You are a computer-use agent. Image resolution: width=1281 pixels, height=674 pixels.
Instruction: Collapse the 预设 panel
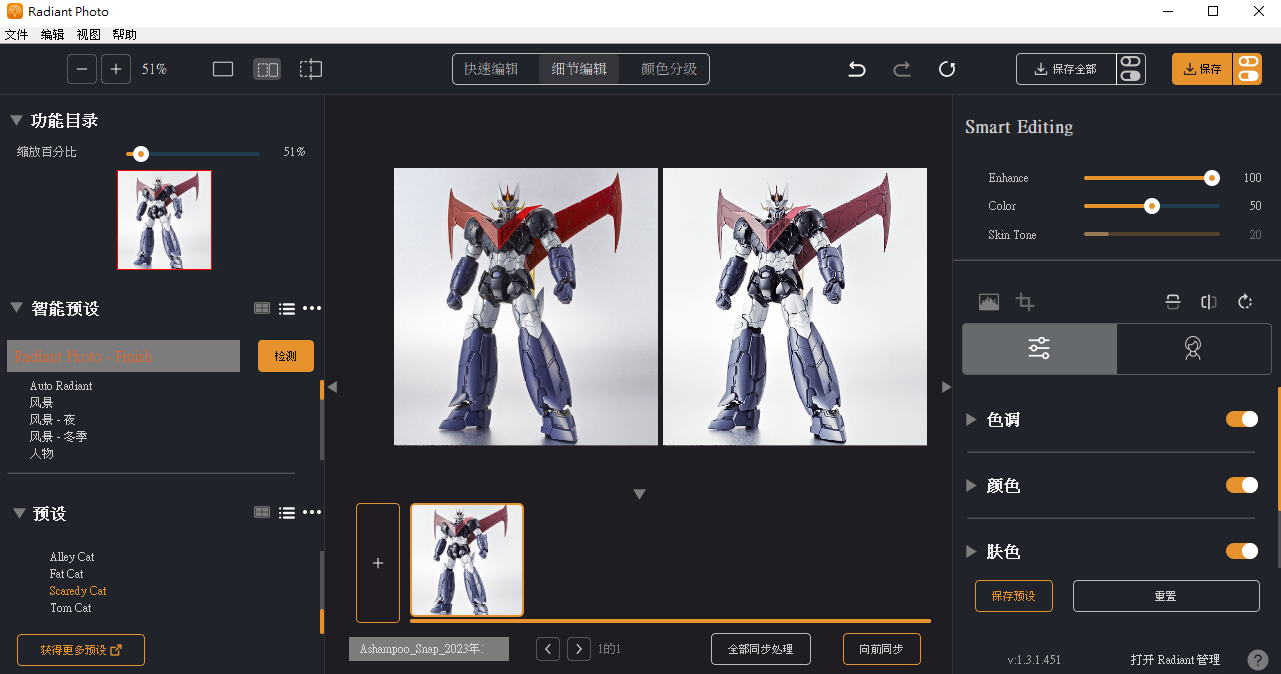[x=19, y=513]
